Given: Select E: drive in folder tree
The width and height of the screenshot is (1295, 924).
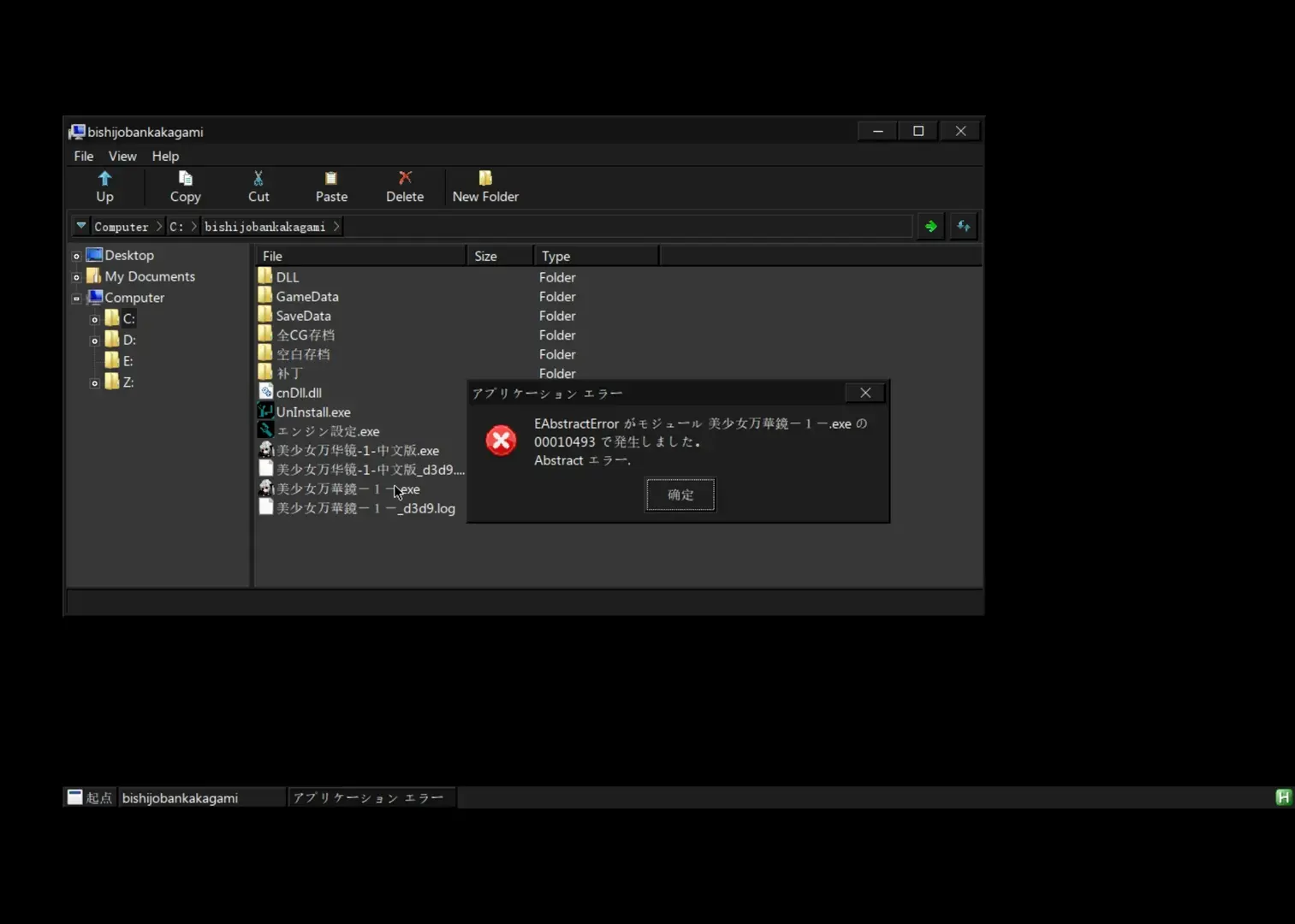Looking at the screenshot, I should (128, 361).
